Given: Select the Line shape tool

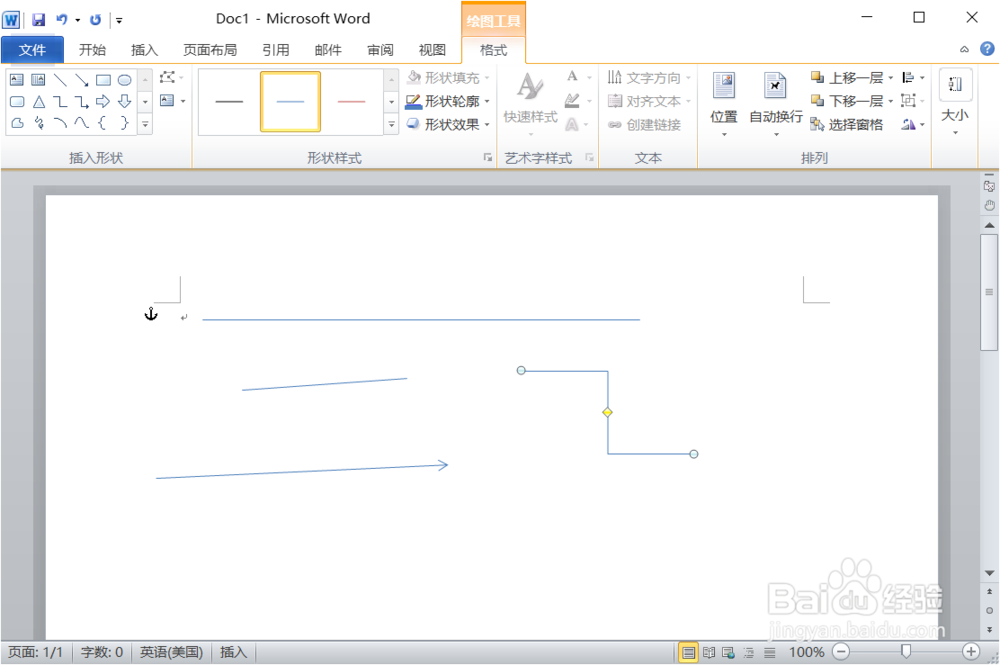Looking at the screenshot, I should coord(60,80).
